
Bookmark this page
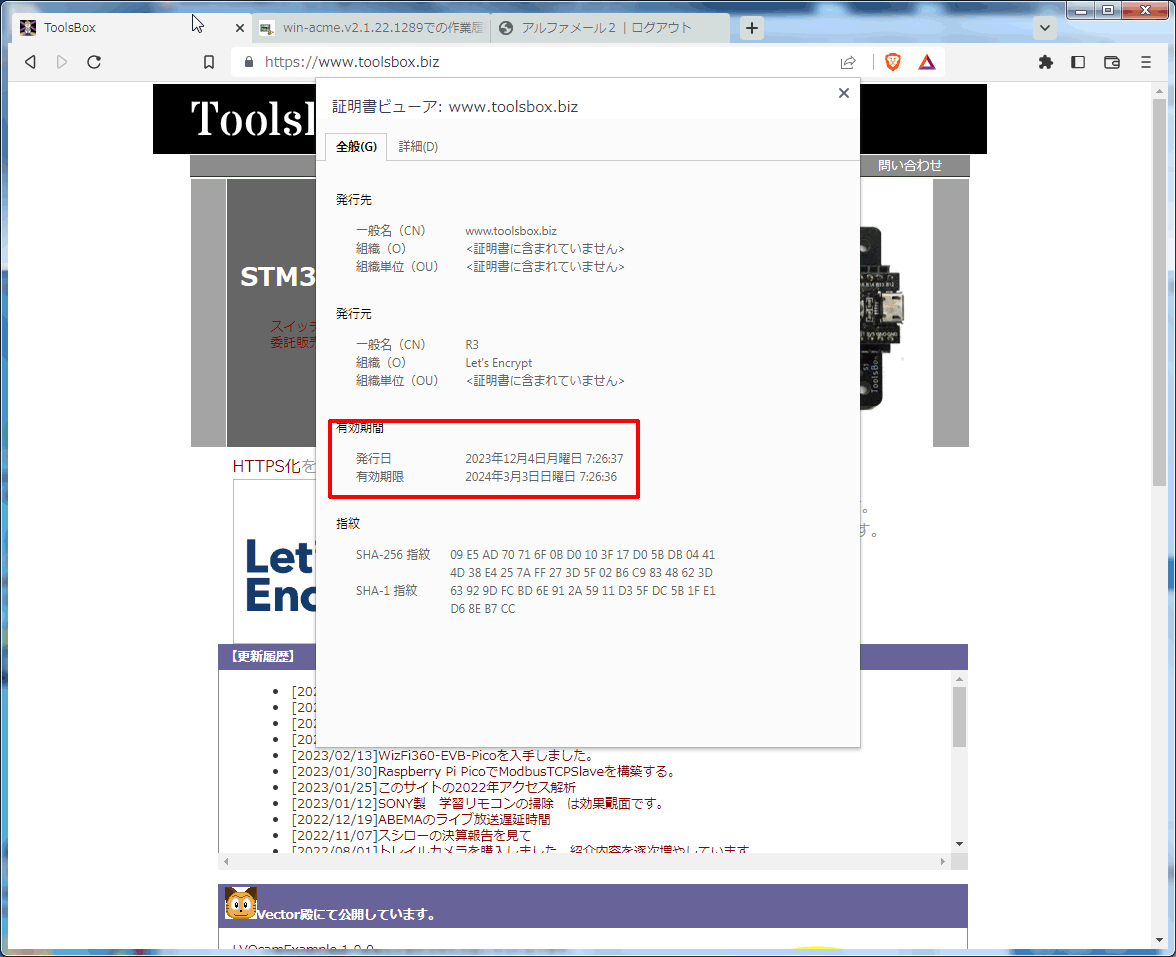click(x=209, y=62)
